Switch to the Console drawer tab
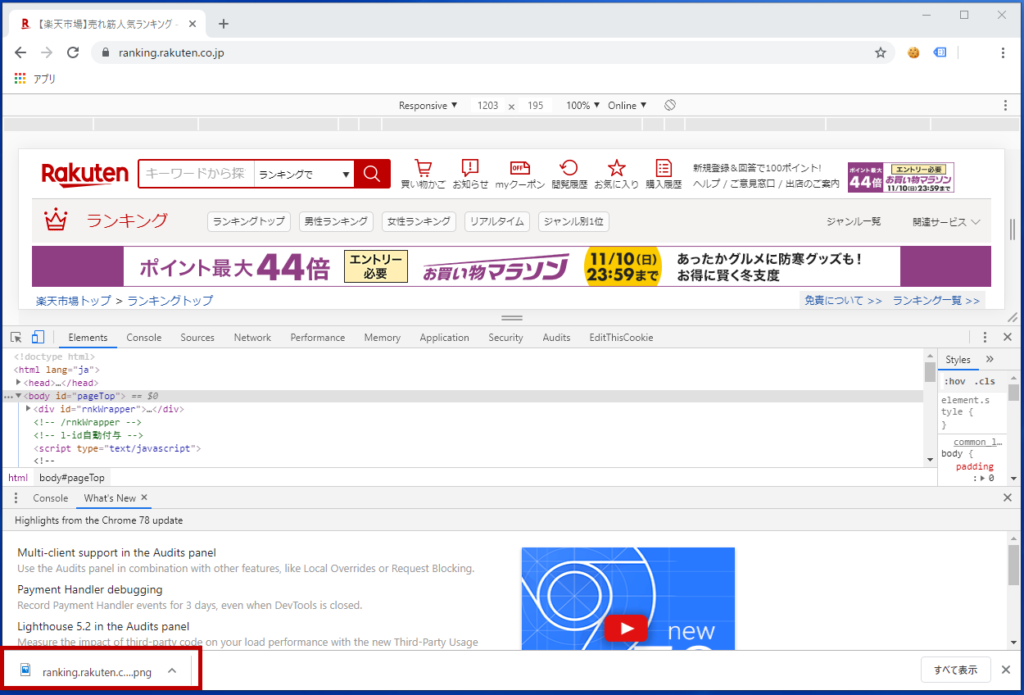 [x=50, y=498]
